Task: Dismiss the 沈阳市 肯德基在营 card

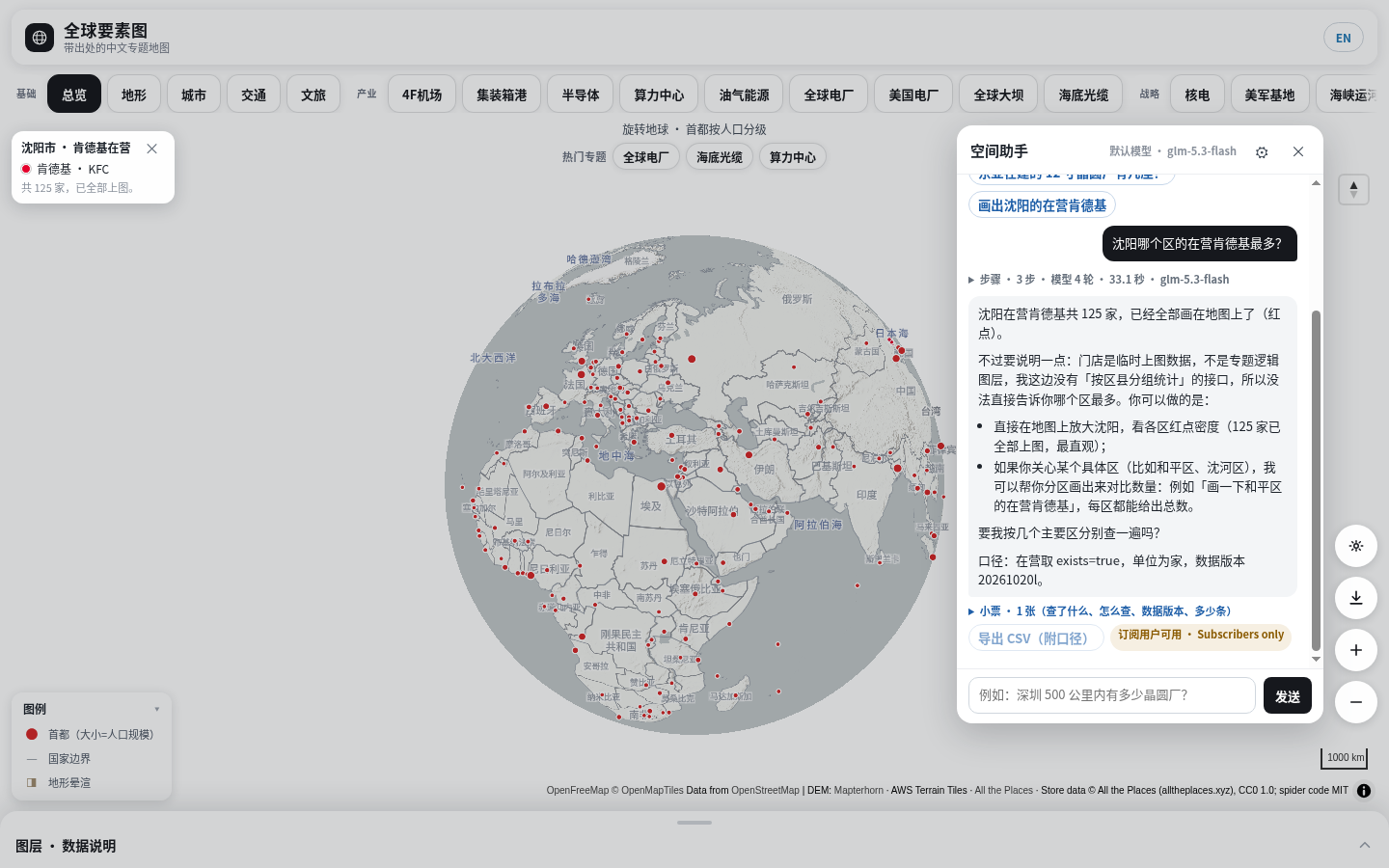Action: (151, 149)
